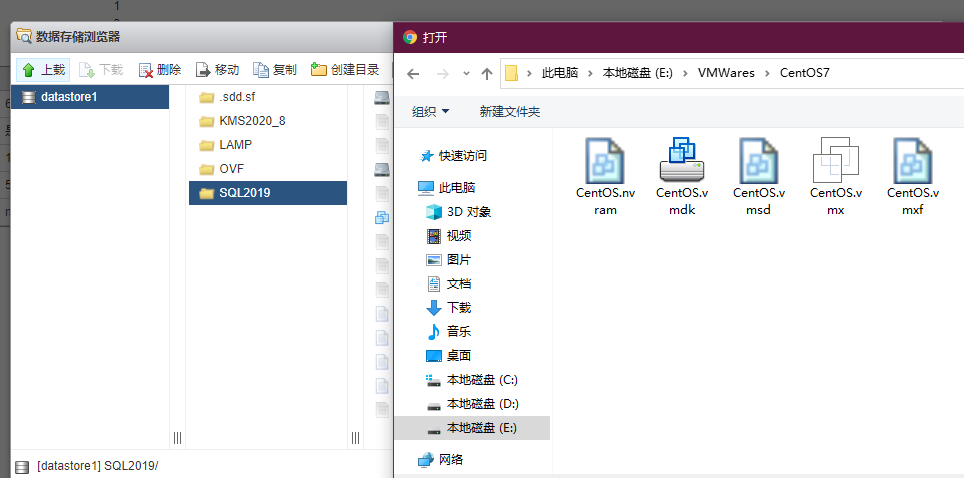Open the .sdd.sf folder
This screenshot has height=478, width=964.
[x=267, y=97]
